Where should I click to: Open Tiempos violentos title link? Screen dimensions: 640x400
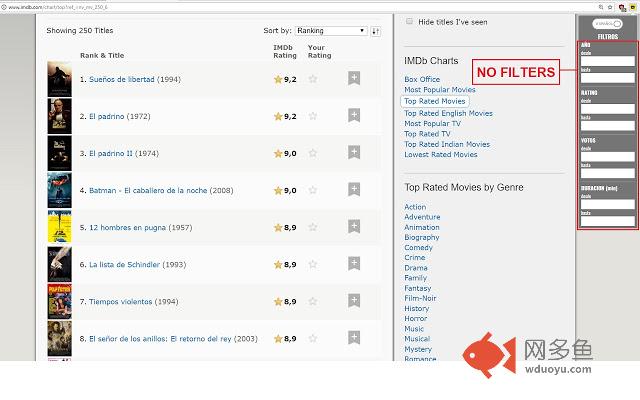tap(120, 302)
